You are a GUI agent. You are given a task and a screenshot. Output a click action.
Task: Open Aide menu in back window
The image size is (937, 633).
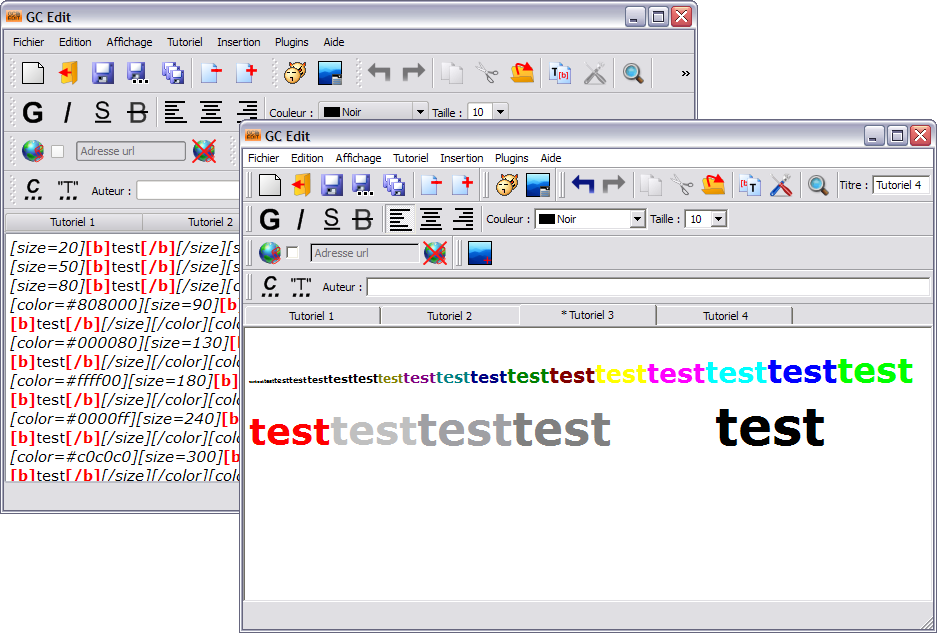334,42
